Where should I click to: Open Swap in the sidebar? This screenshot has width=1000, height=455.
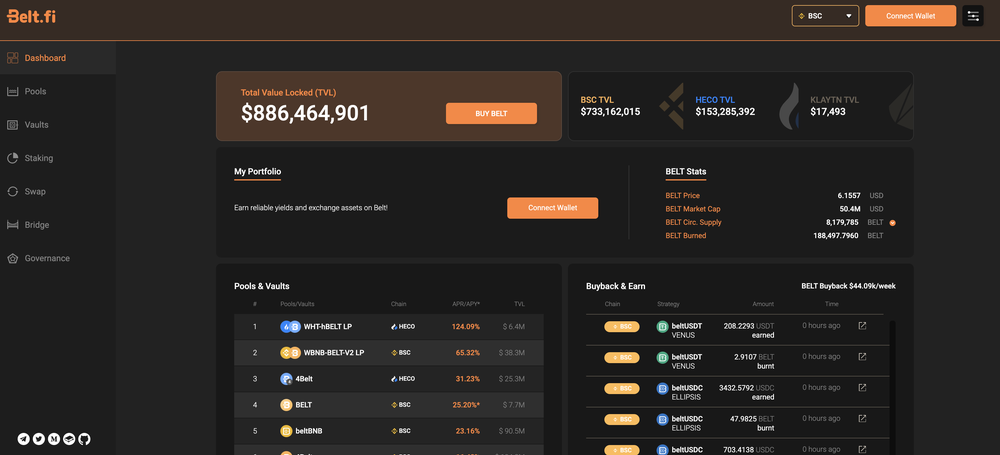[x=58, y=191]
